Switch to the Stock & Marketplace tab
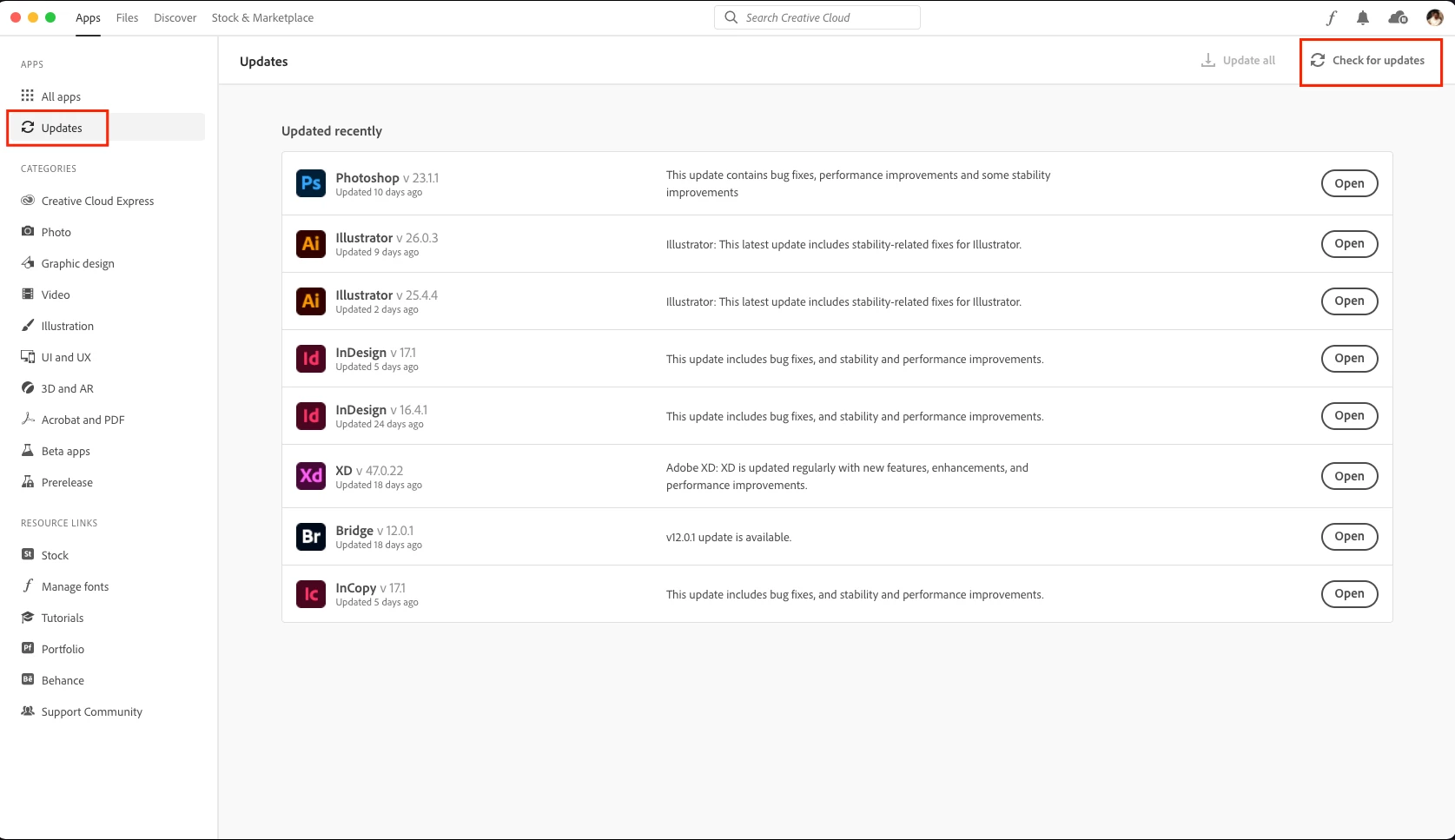1455x840 pixels. tap(262, 17)
